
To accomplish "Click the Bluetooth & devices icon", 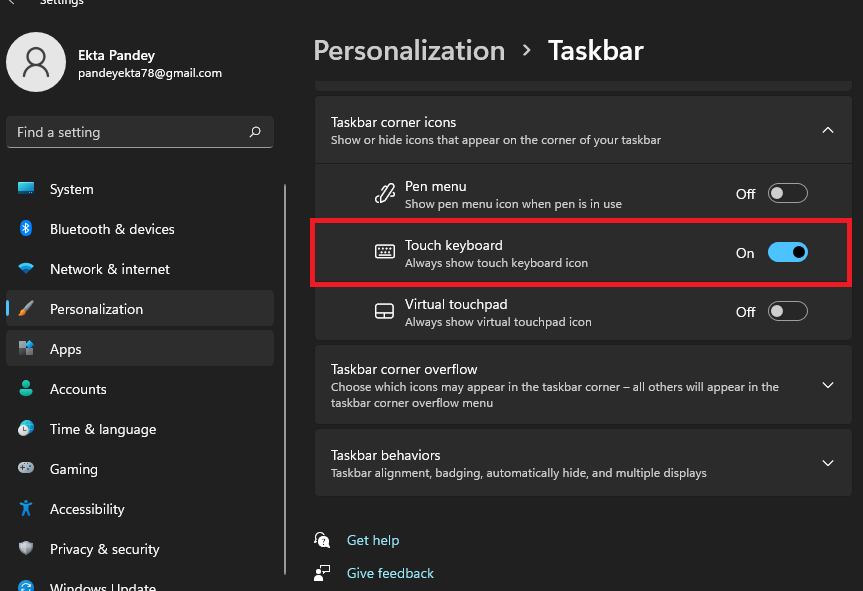I will 26,229.
